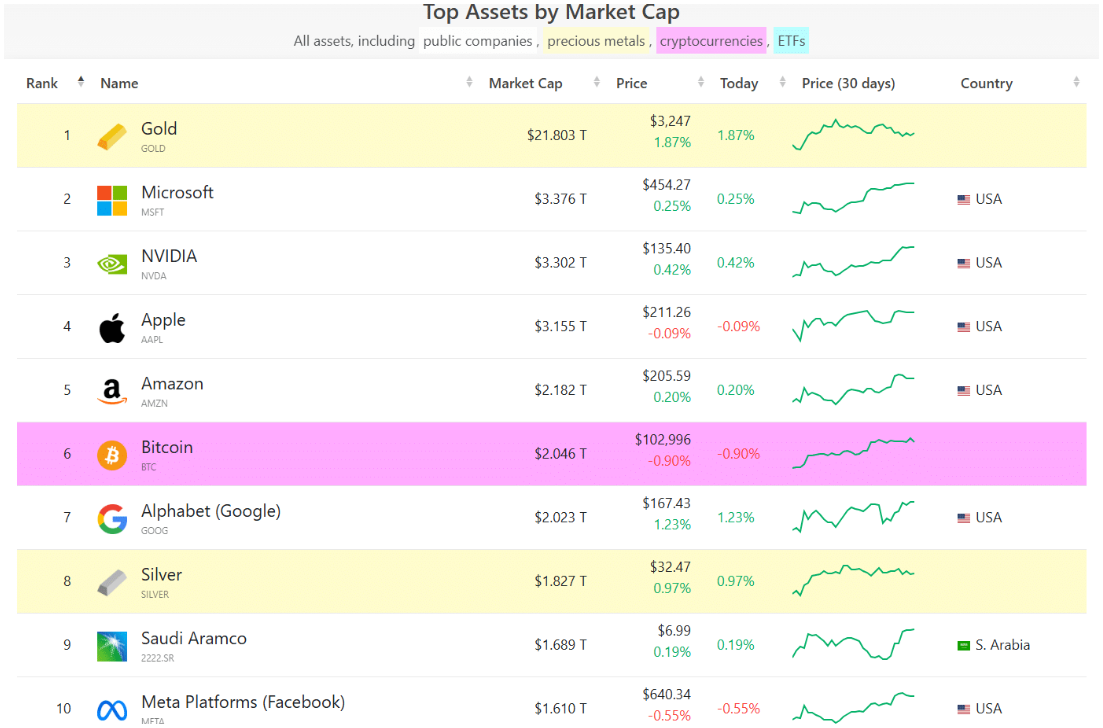1103x728 pixels.
Task: Click Saudi Aramco's market cap $1.689 T
Action: click(560, 646)
